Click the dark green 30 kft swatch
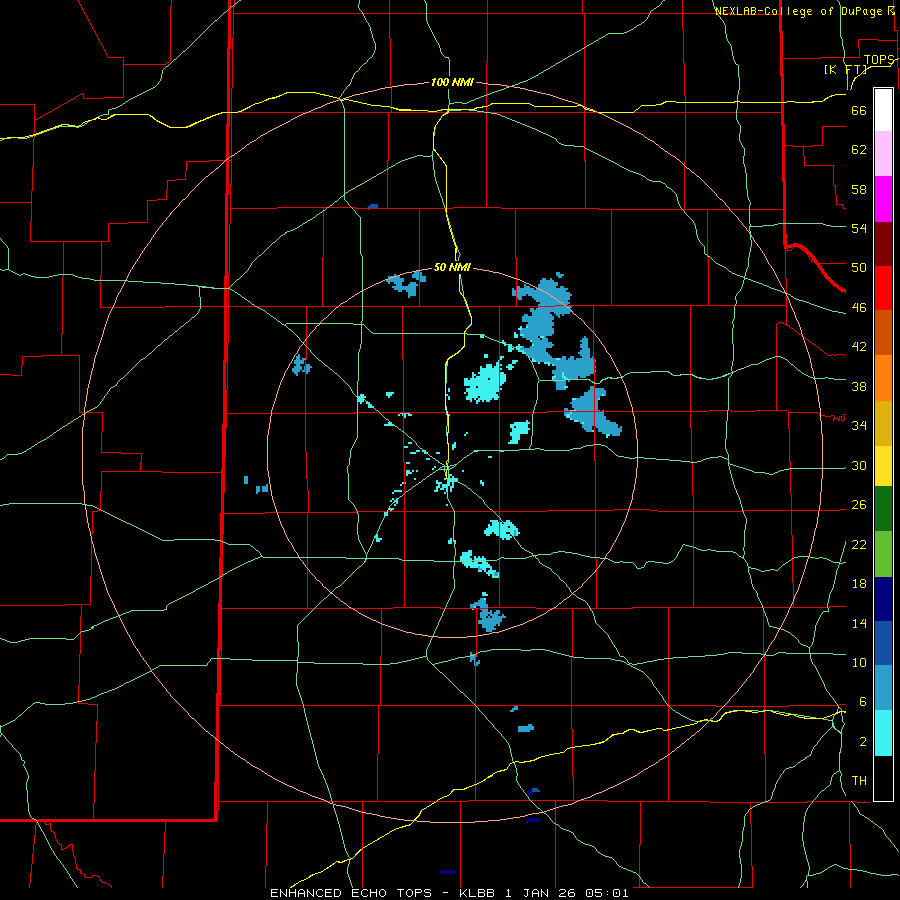The height and width of the screenshot is (900, 900). click(x=883, y=509)
